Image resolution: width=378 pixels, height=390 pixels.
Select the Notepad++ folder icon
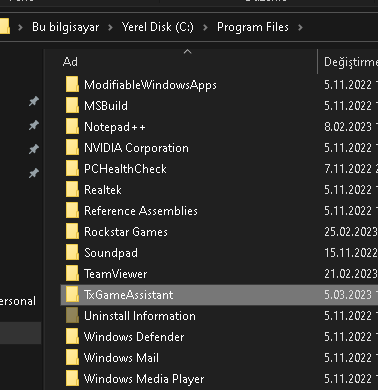72,127
